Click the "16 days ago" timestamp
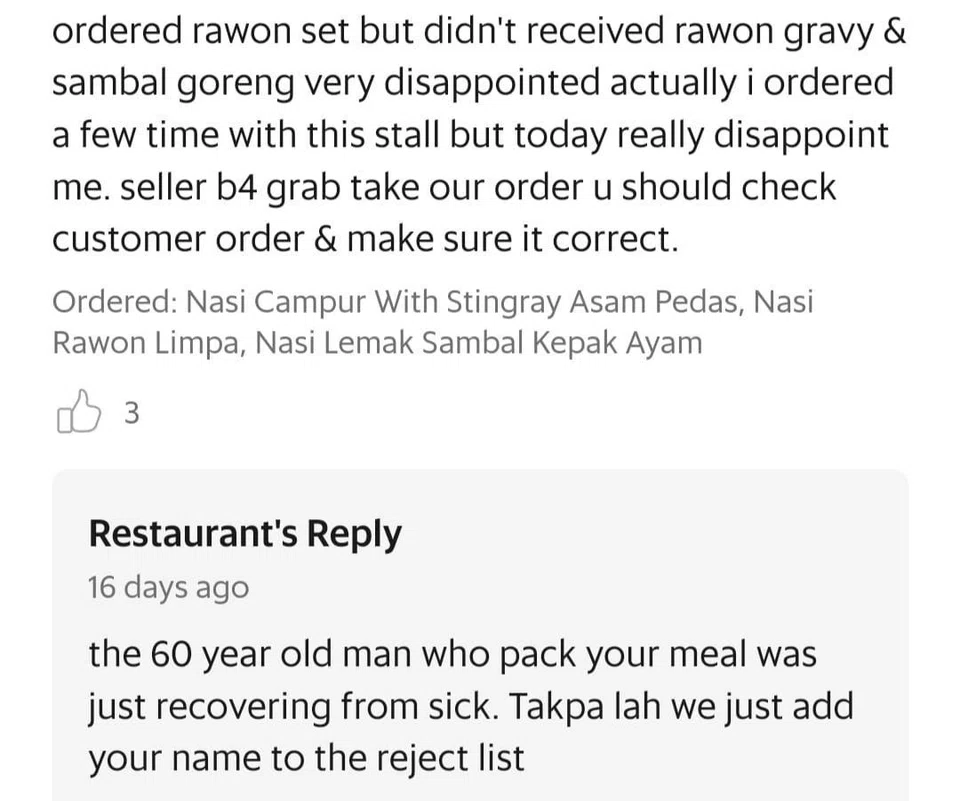Image resolution: width=960 pixels, height=801 pixels. pyautogui.click(x=168, y=587)
